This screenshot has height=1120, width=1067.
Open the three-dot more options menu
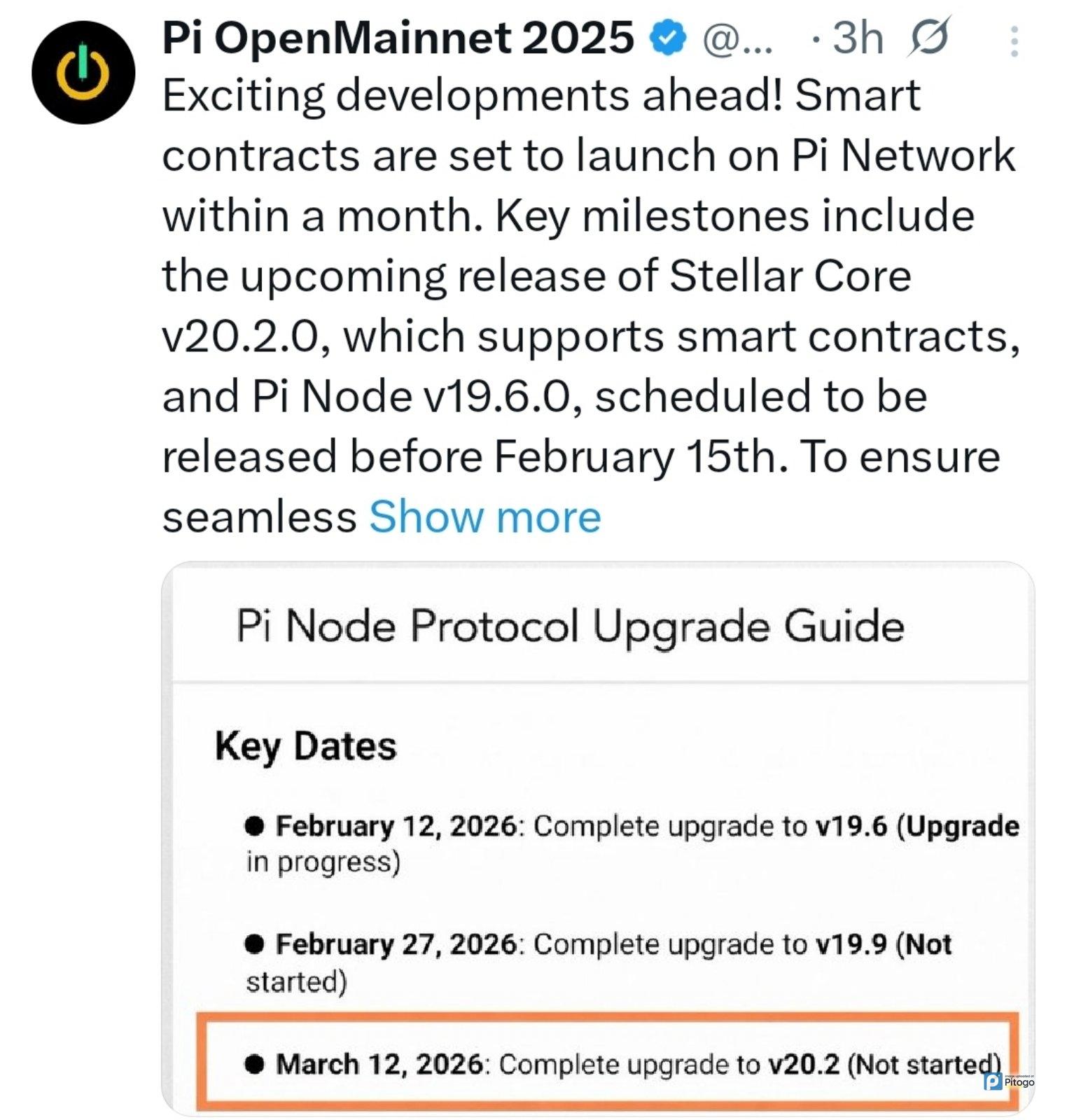coord(1013,41)
